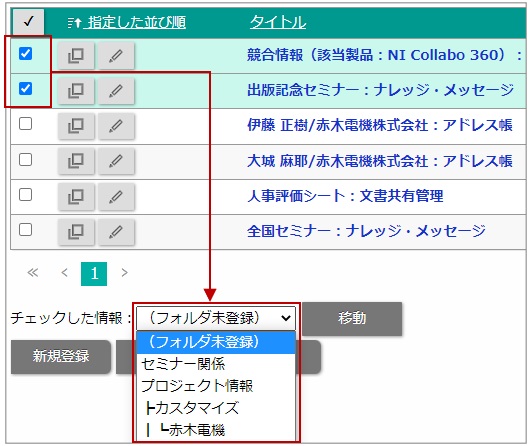Check the 伊藤 正樹 row checkbox
530x446 pixels.
[26, 124]
